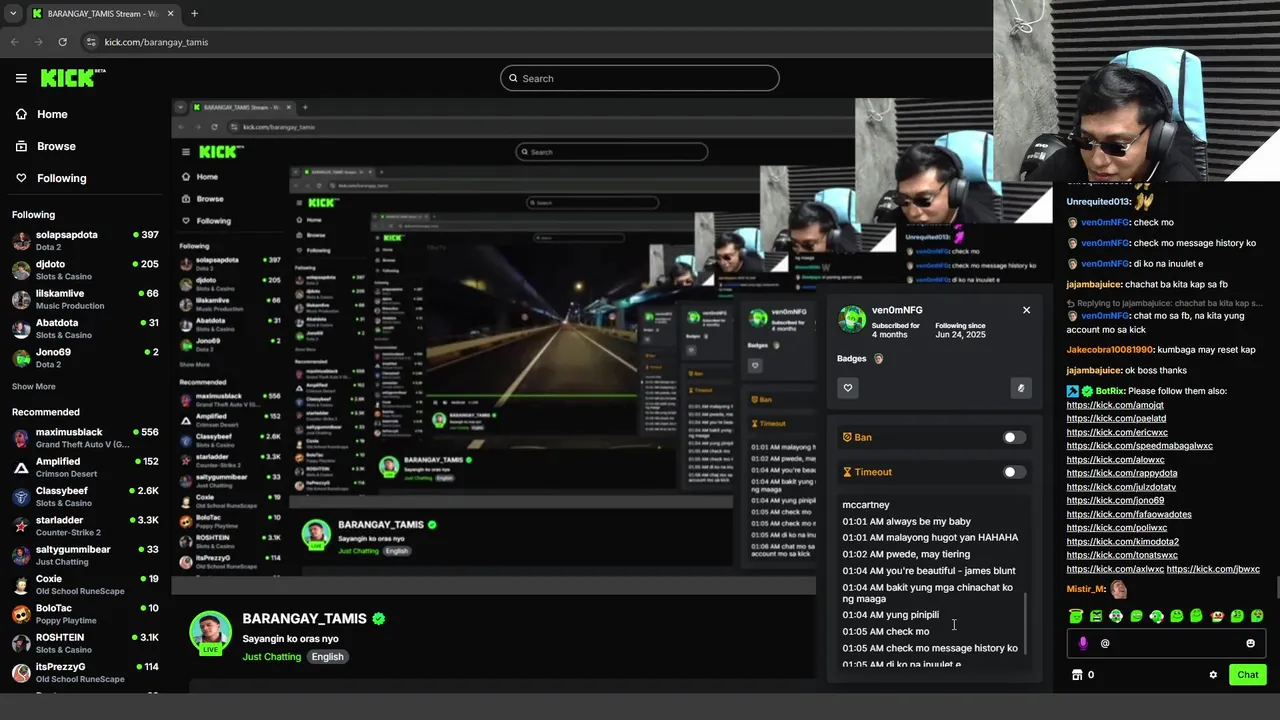This screenshot has height=720, width=1280.
Task: Open the https://kick.com/amojqt chat link
Action: click(x=1115, y=405)
